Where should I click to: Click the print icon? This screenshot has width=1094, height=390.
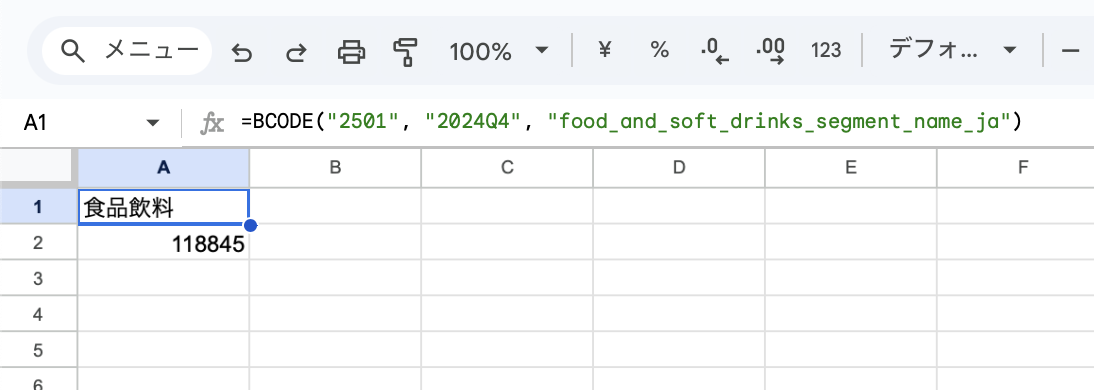pos(351,52)
